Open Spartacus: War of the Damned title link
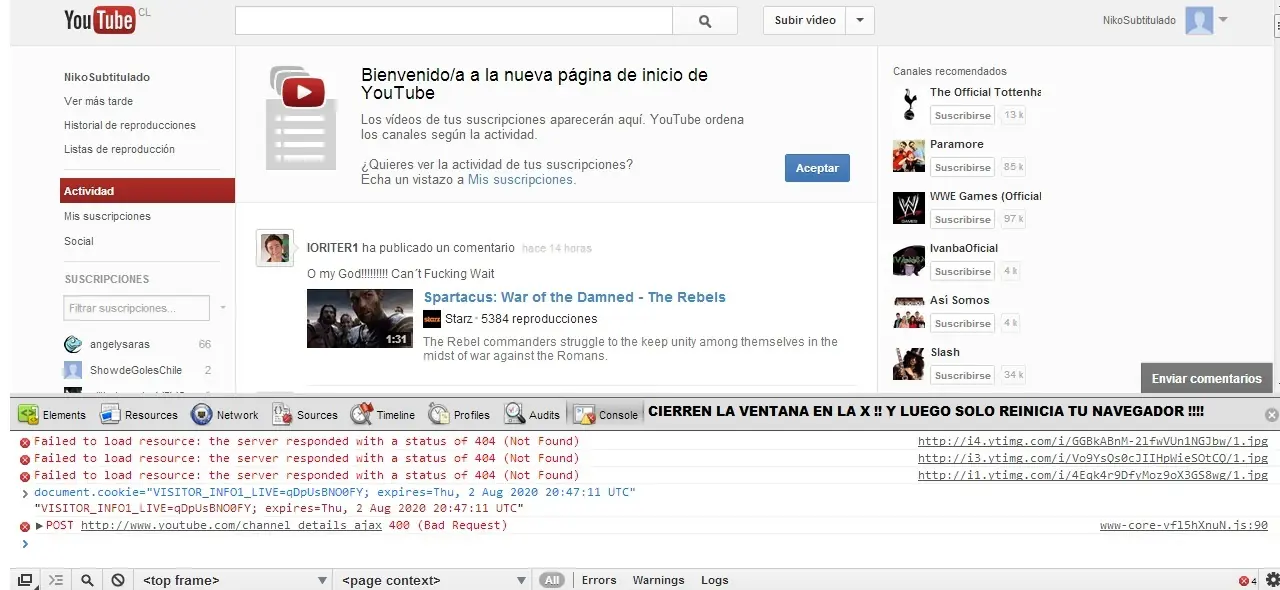Image resolution: width=1280 pixels, height=590 pixels. click(x=575, y=297)
